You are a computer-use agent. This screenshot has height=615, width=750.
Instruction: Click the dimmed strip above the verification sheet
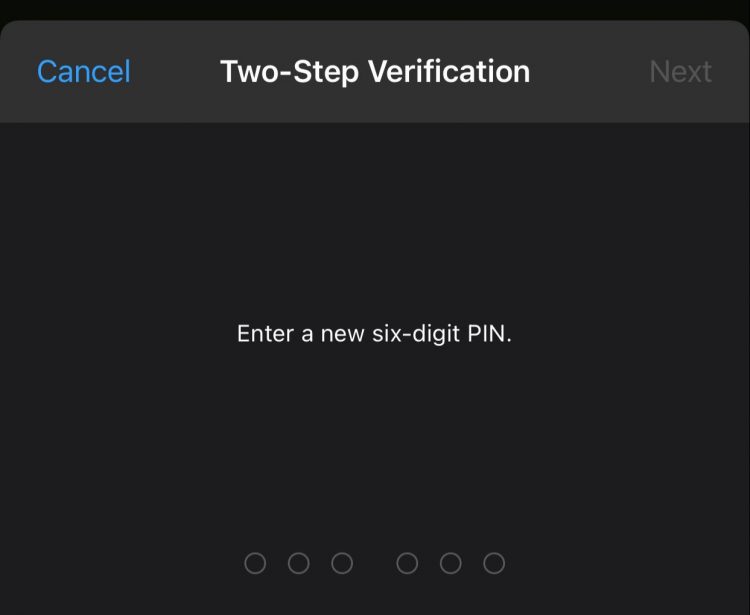(375, 9)
